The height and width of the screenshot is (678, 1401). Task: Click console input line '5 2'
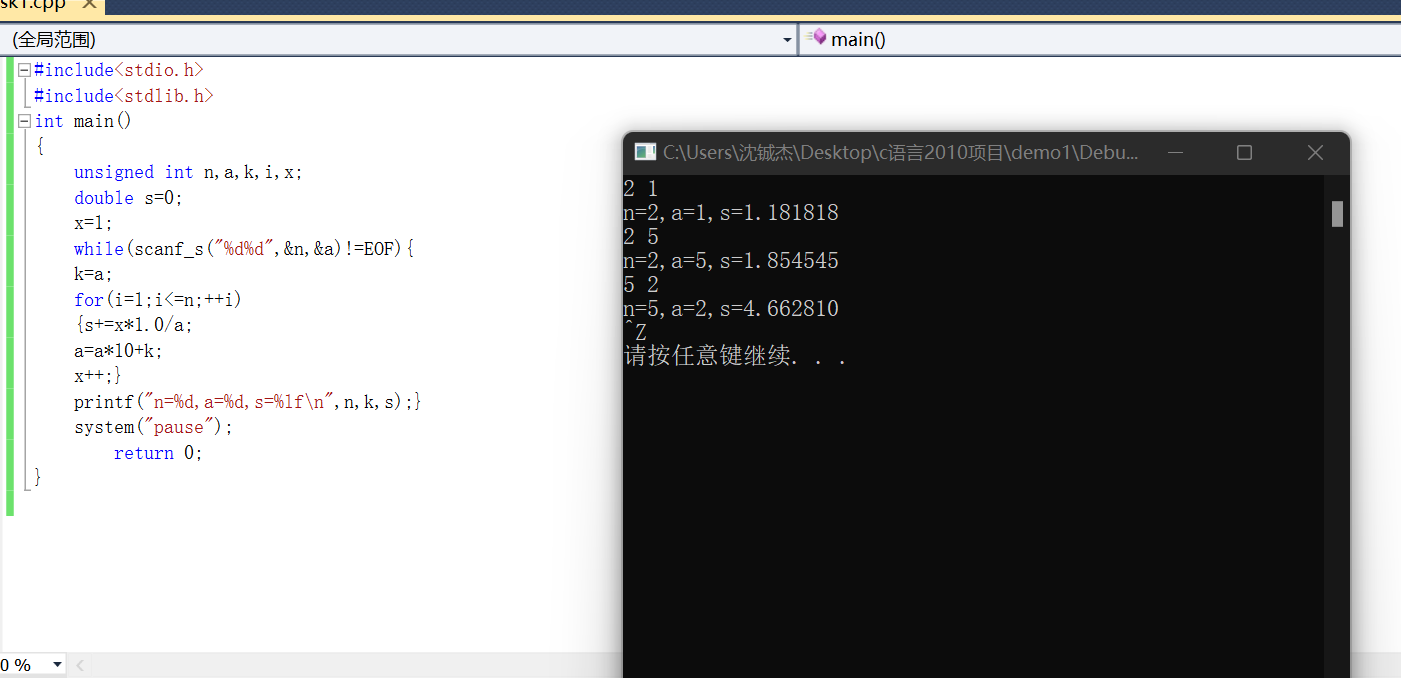640,285
